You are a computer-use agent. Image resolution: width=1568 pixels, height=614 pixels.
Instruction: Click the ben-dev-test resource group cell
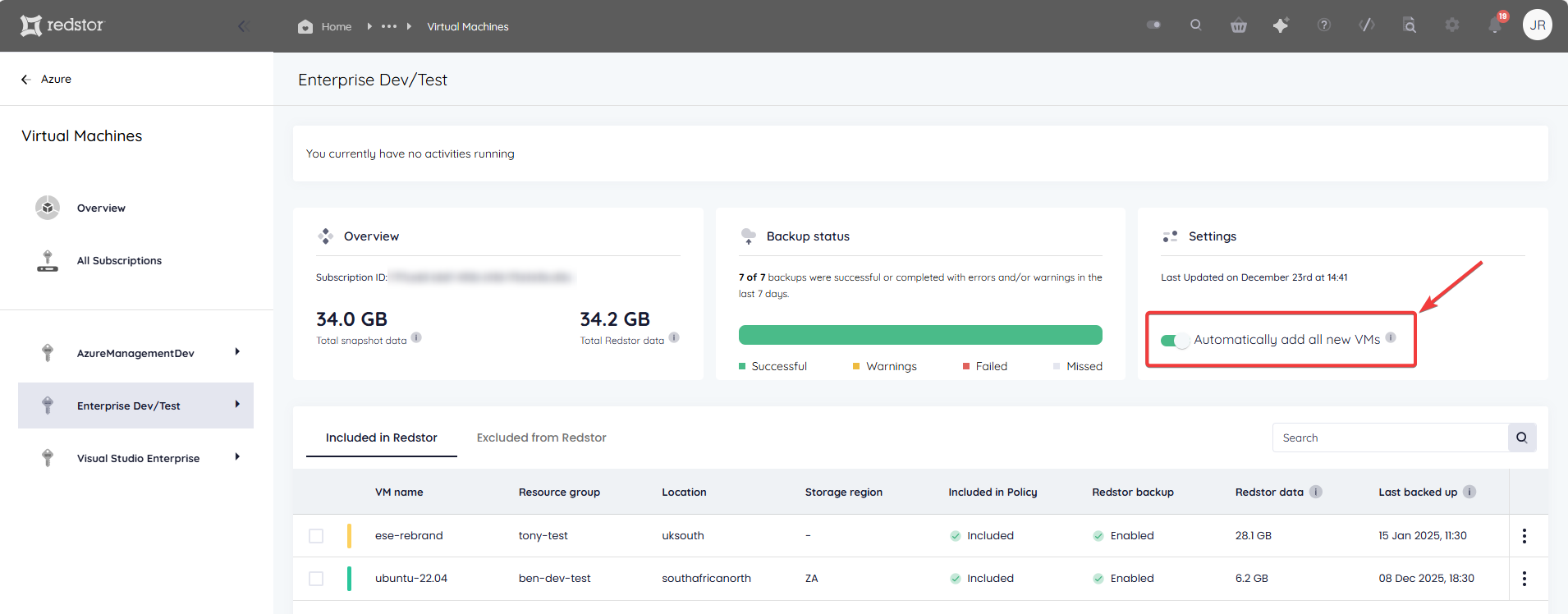555,579
